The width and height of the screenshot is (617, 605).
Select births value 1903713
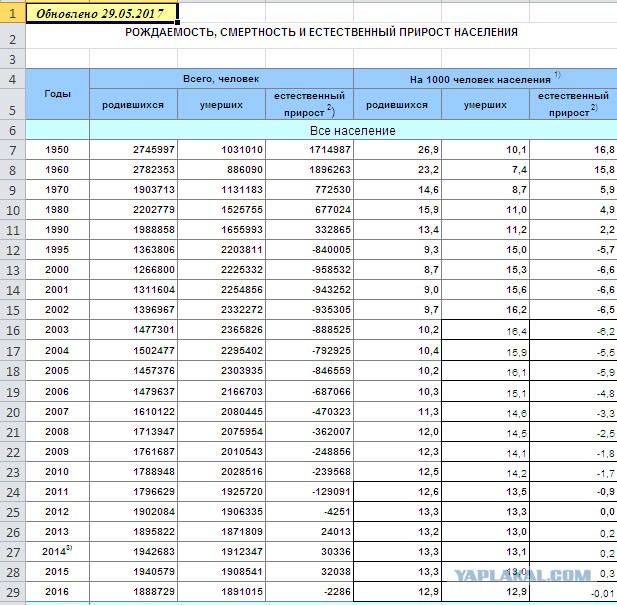[x=133, y=190]
